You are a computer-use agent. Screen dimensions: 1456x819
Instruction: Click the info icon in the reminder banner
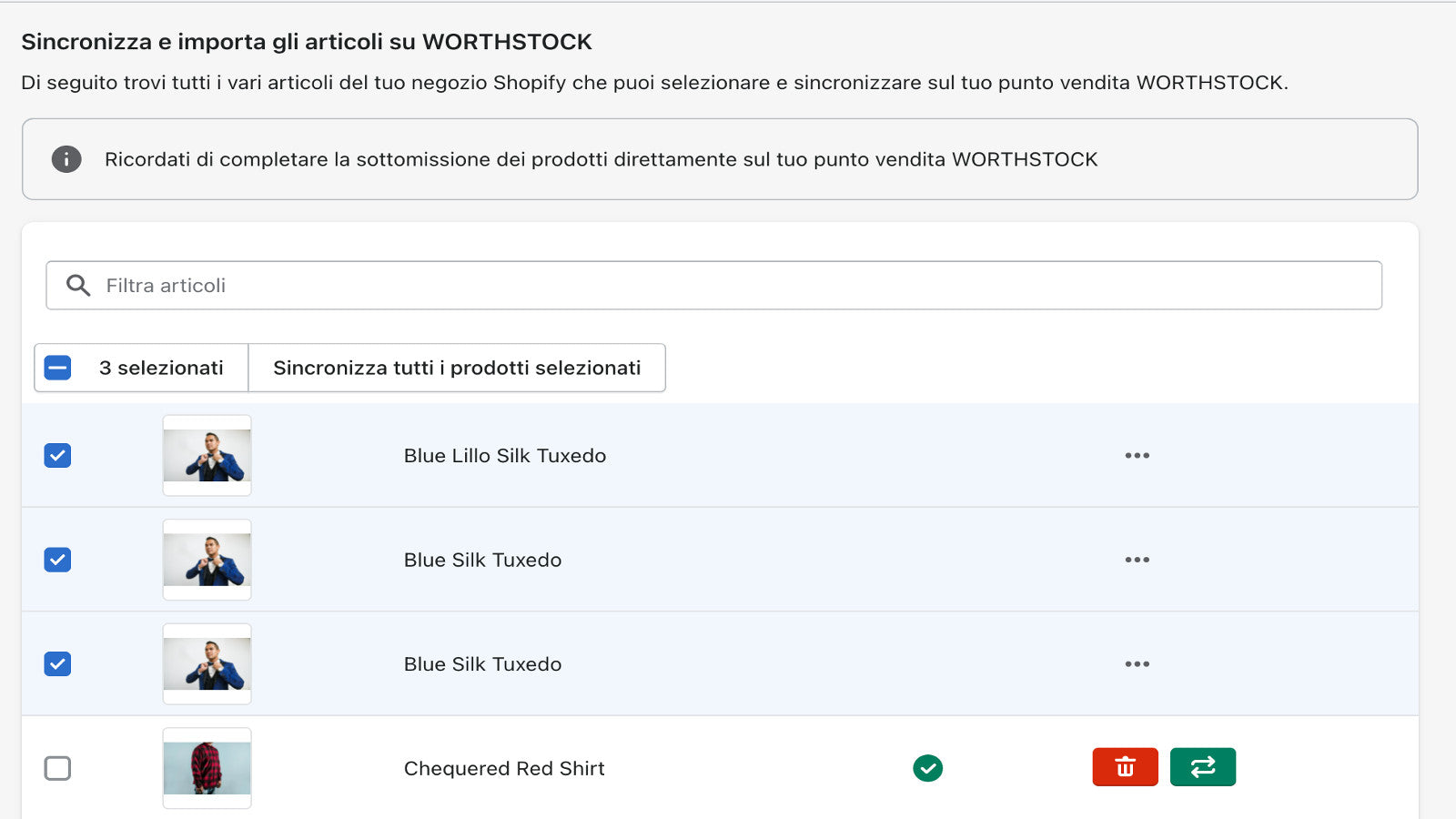tap(66, 159)
